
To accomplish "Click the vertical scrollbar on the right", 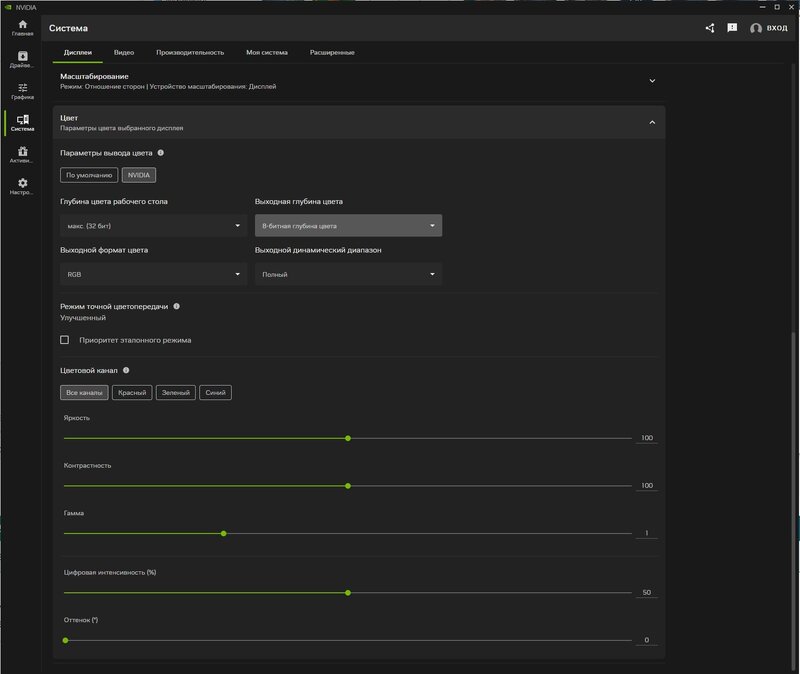I will 793,503.
